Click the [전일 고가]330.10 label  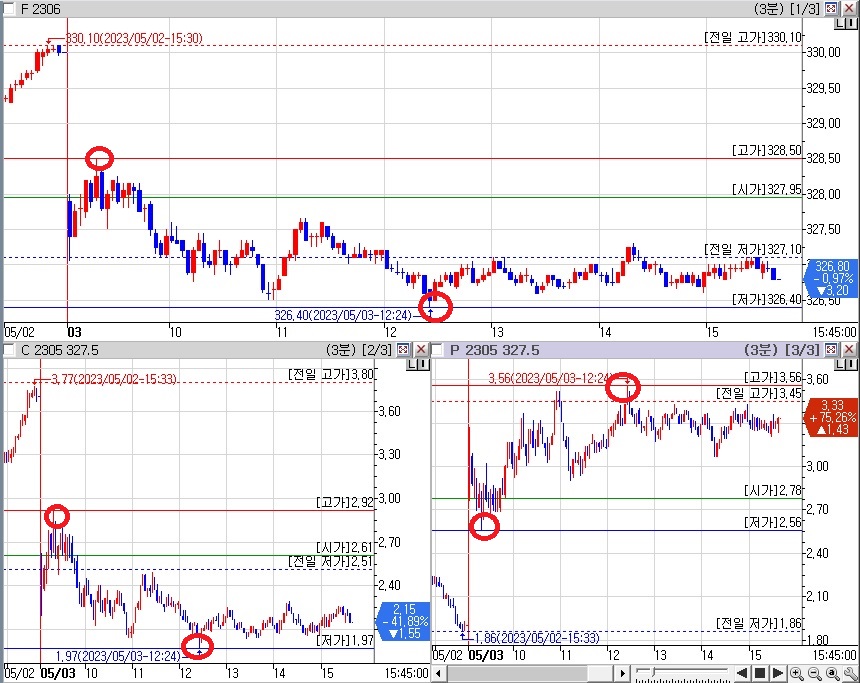point(753,37)
